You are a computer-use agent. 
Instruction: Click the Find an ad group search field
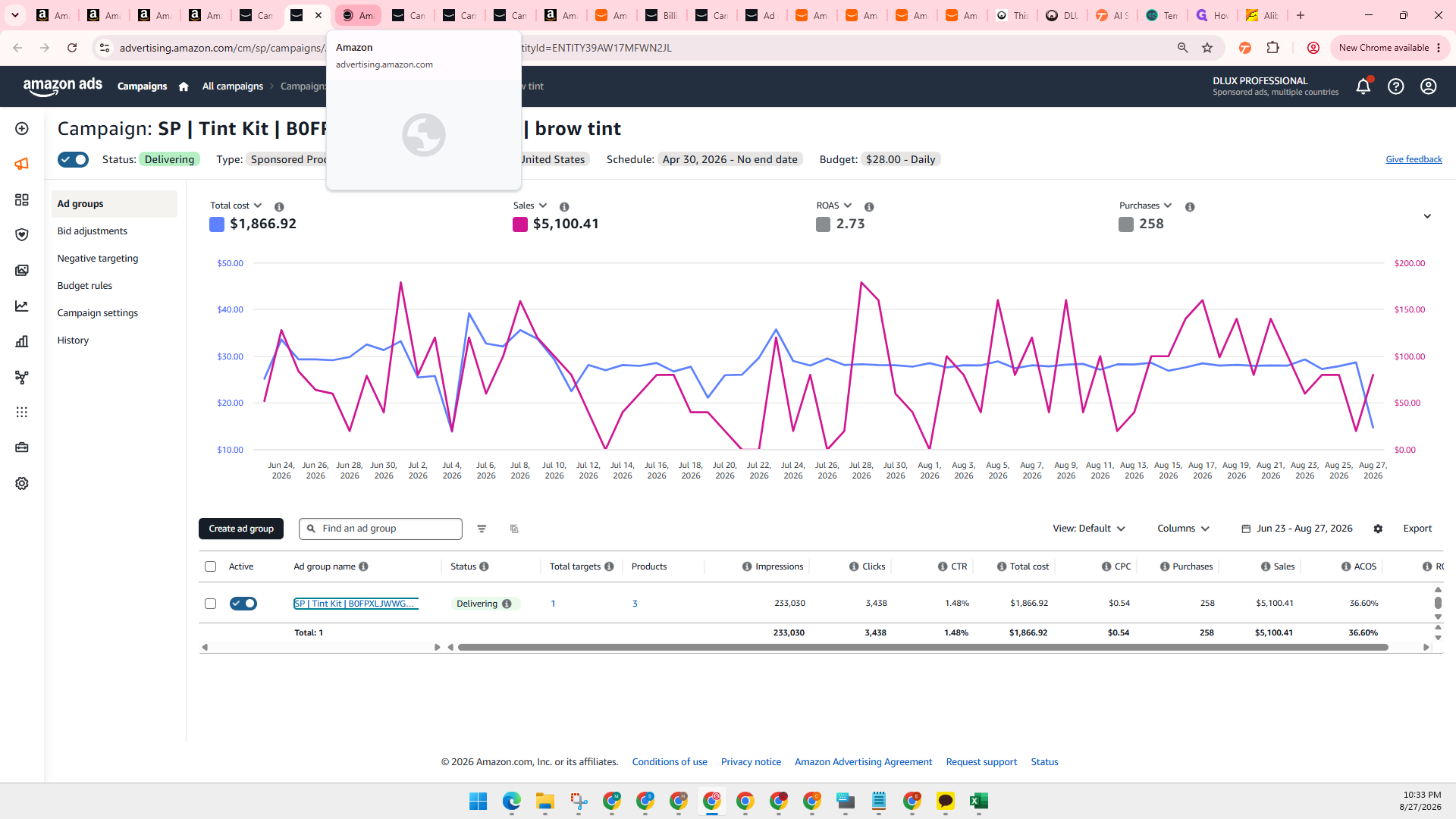tap(381, 529)
